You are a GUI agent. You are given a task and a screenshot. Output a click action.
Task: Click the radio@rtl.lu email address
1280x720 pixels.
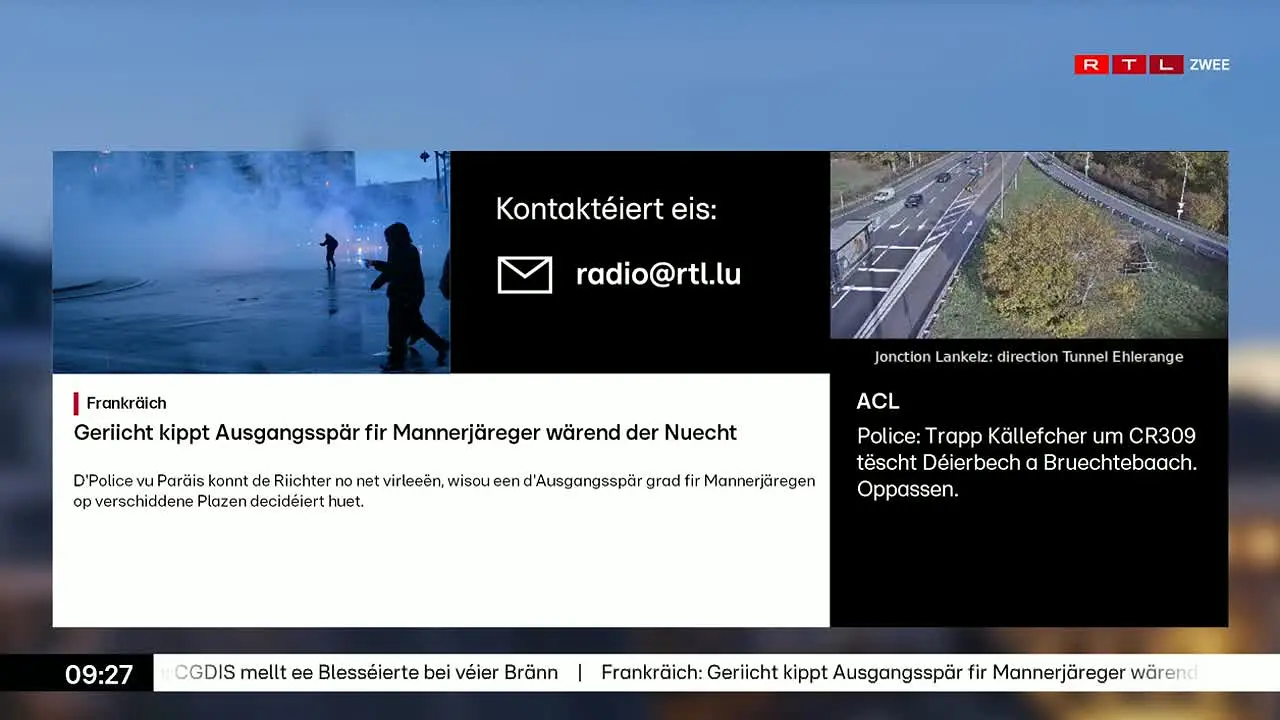658,275
